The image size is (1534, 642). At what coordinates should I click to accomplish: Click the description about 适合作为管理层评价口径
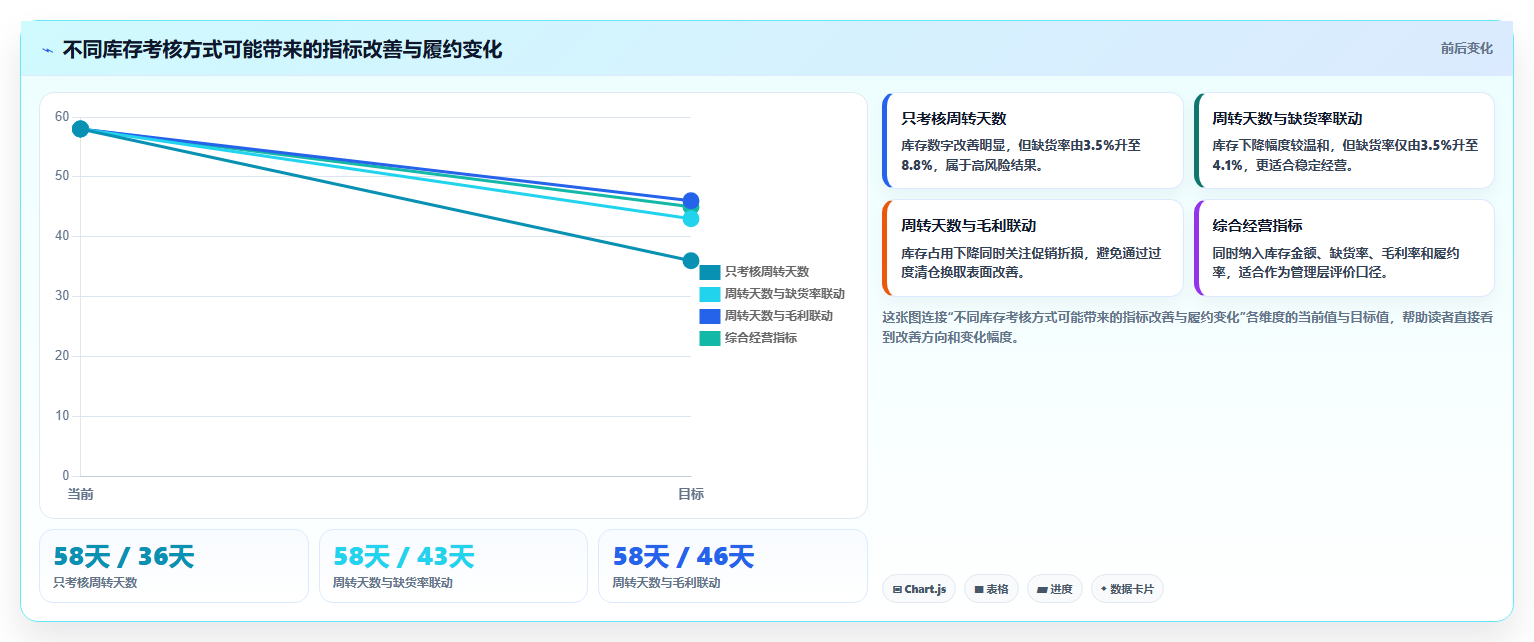[x=1335, y=262]
